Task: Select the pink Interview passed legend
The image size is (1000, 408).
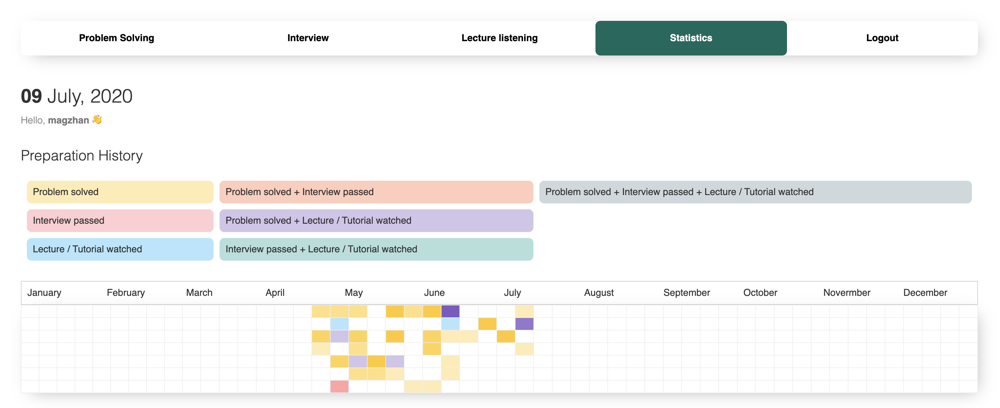Action: tap(120, 220)
